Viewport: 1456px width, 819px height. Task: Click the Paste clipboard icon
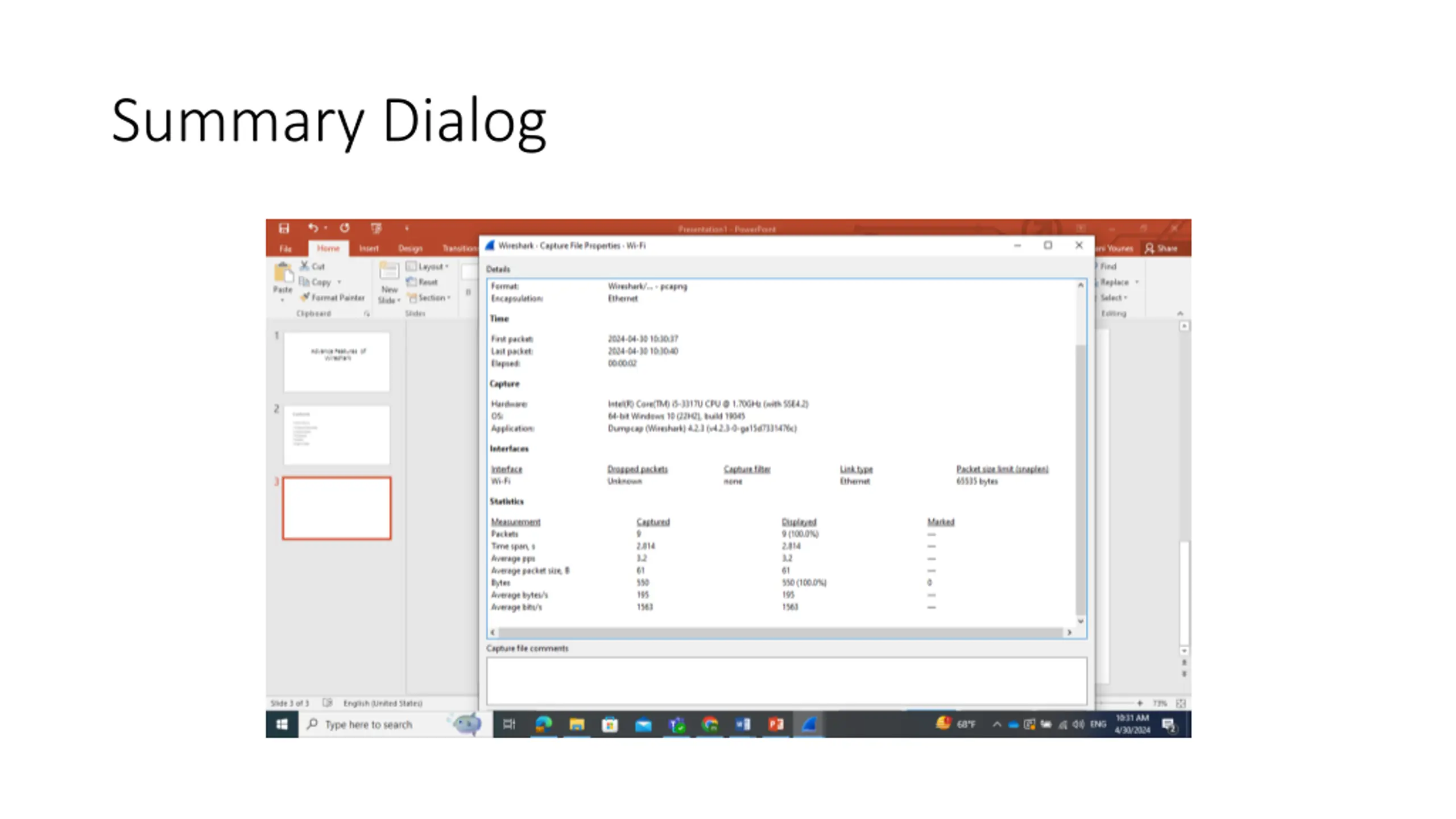coord(283,273)
